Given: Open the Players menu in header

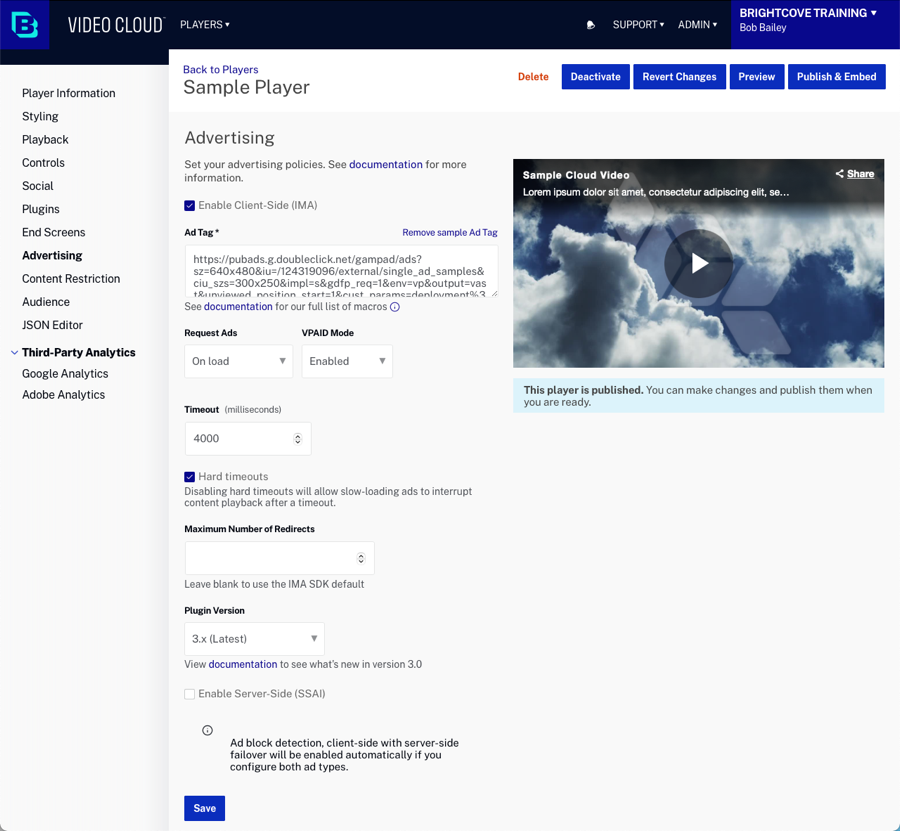Looking at the screenshot, I should pos(204,25).
